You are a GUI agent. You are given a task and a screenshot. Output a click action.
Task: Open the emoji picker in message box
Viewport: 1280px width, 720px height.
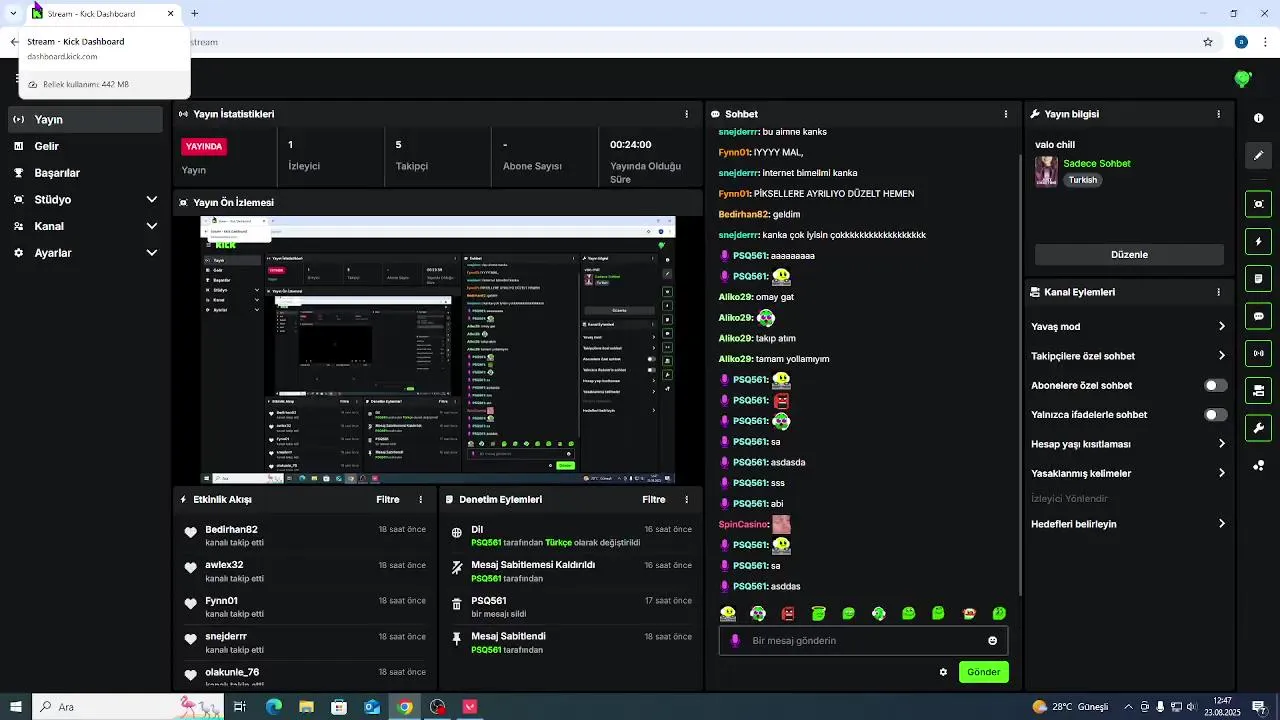pyautogui.click(x=992, y=641)
